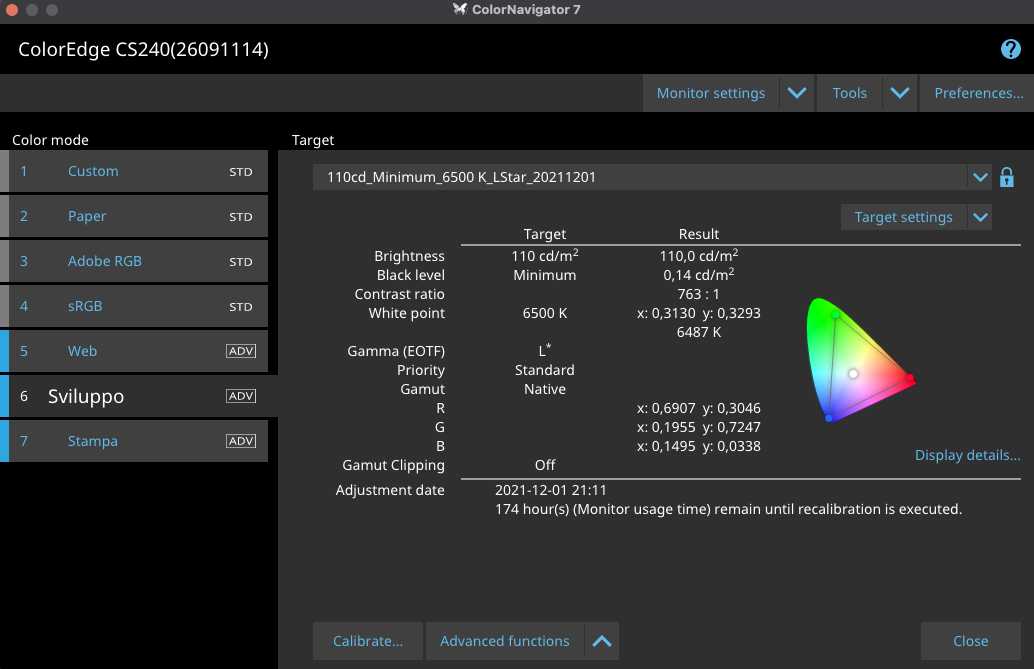Click the Gamma (EOTF) L* target value
The width and height of the screenshot is (1034, 669).
(x=545, y=350)
